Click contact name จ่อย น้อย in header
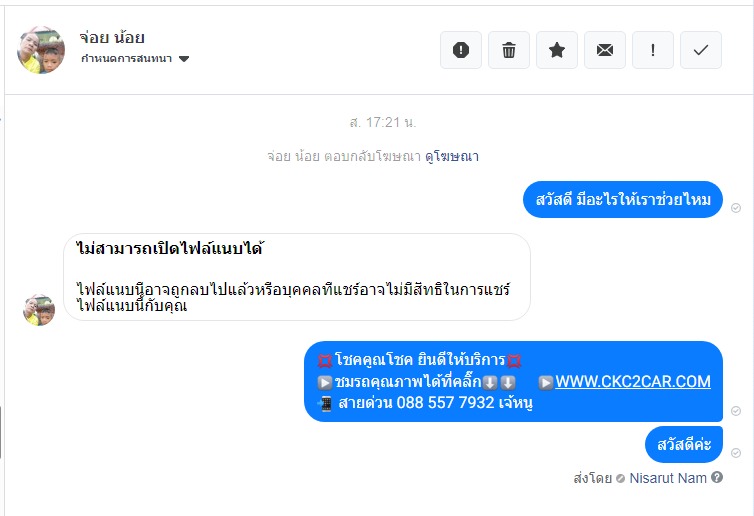 coord(112,38)
